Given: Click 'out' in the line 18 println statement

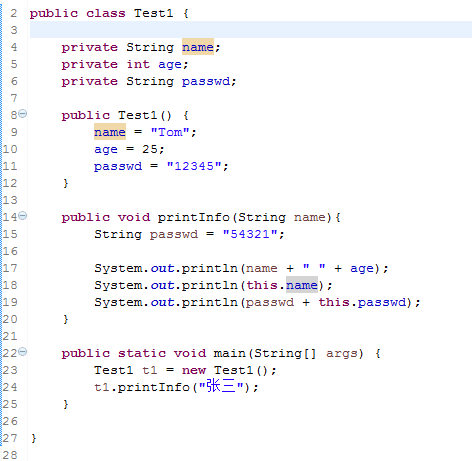Looking at the screenshot, I should tap(162, 285).
